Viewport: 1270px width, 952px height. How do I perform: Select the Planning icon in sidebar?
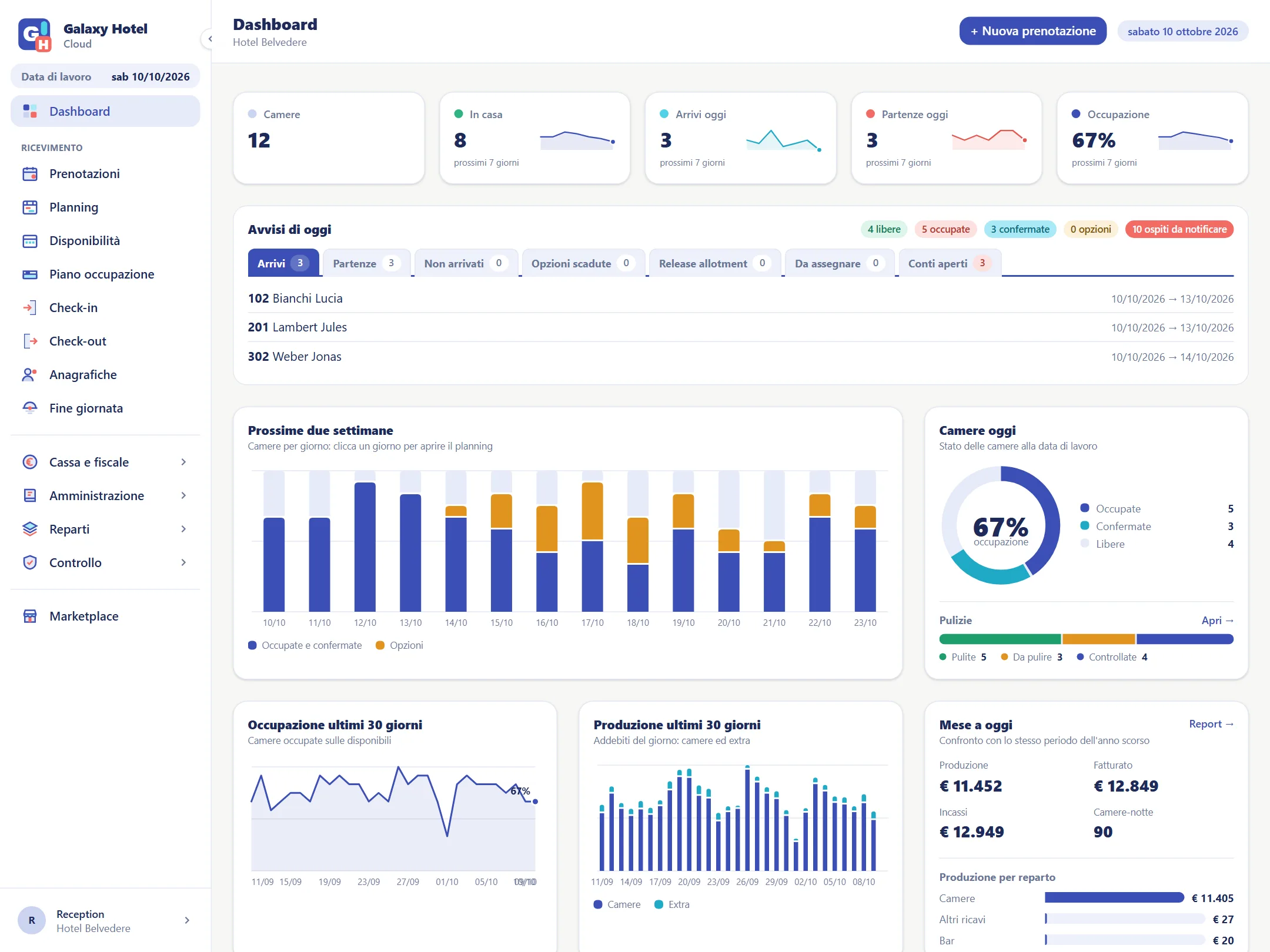click(x=30, y=207)
